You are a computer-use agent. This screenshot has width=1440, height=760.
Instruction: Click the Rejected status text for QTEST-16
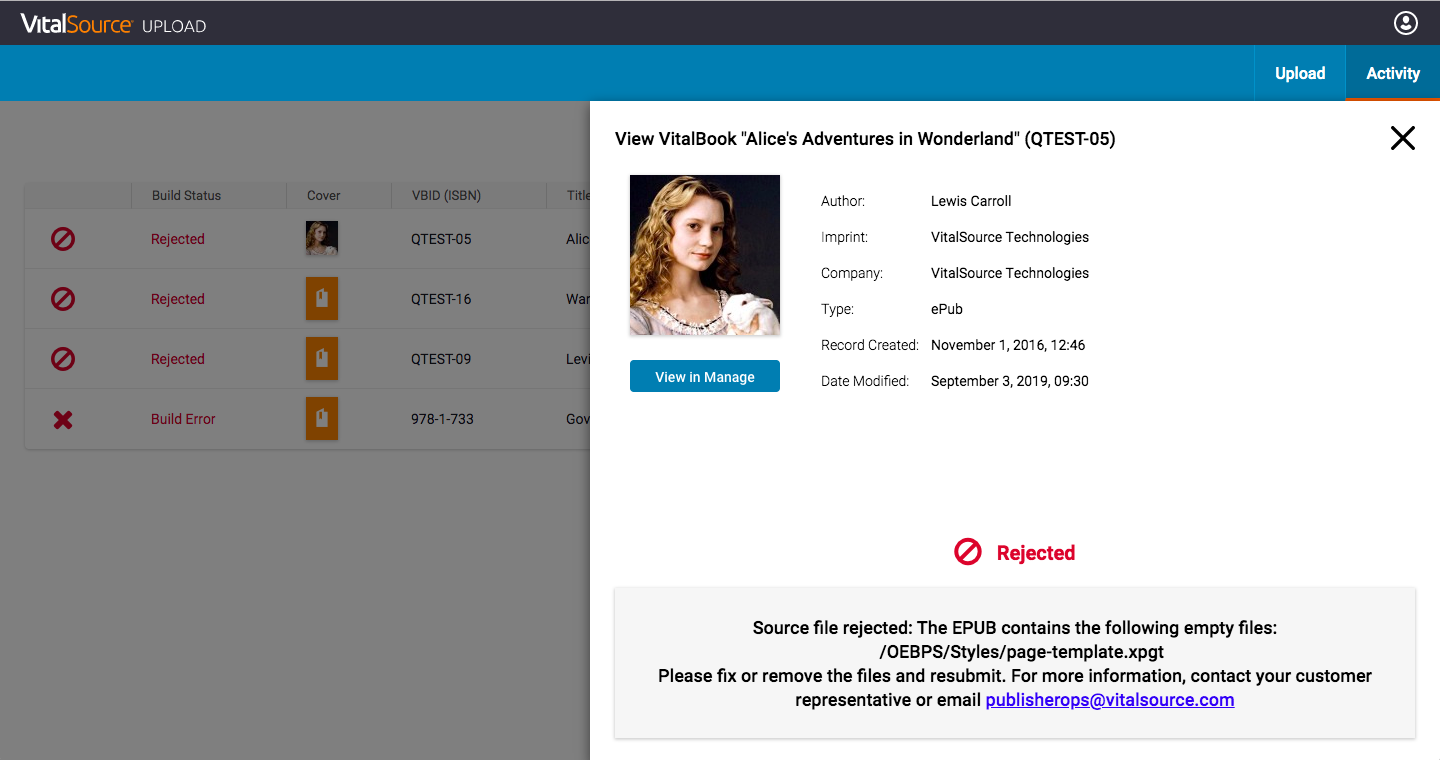click(178, 299)
